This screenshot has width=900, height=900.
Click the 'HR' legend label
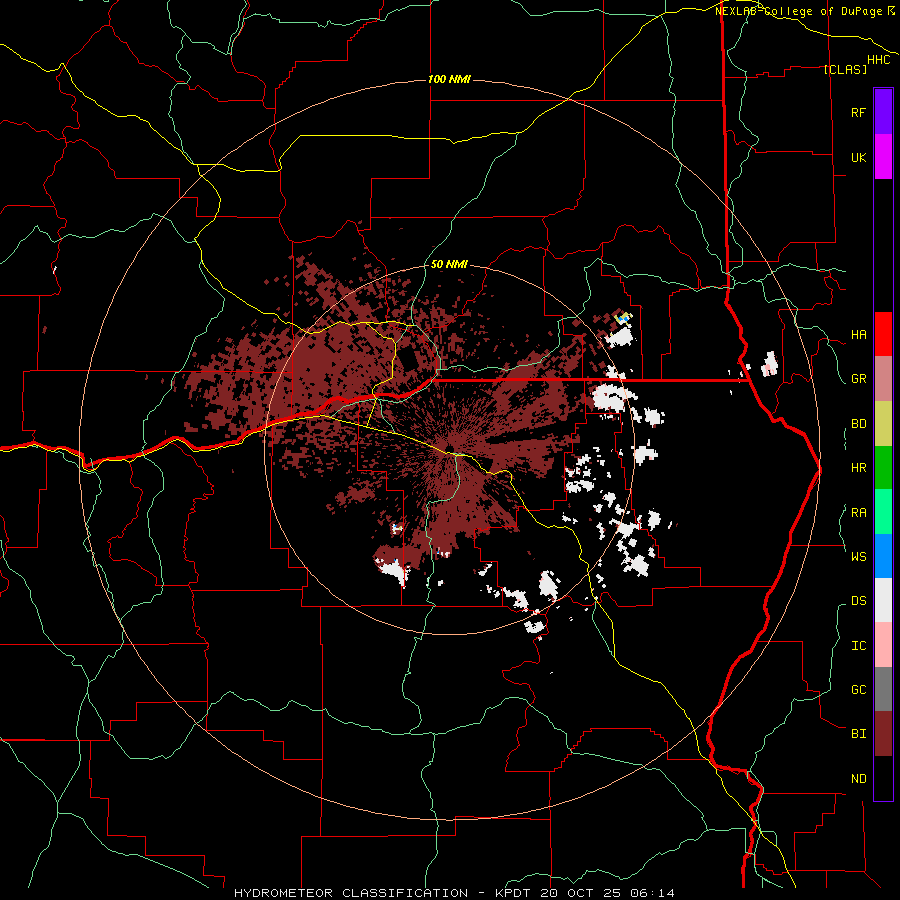tap(858, 468)
